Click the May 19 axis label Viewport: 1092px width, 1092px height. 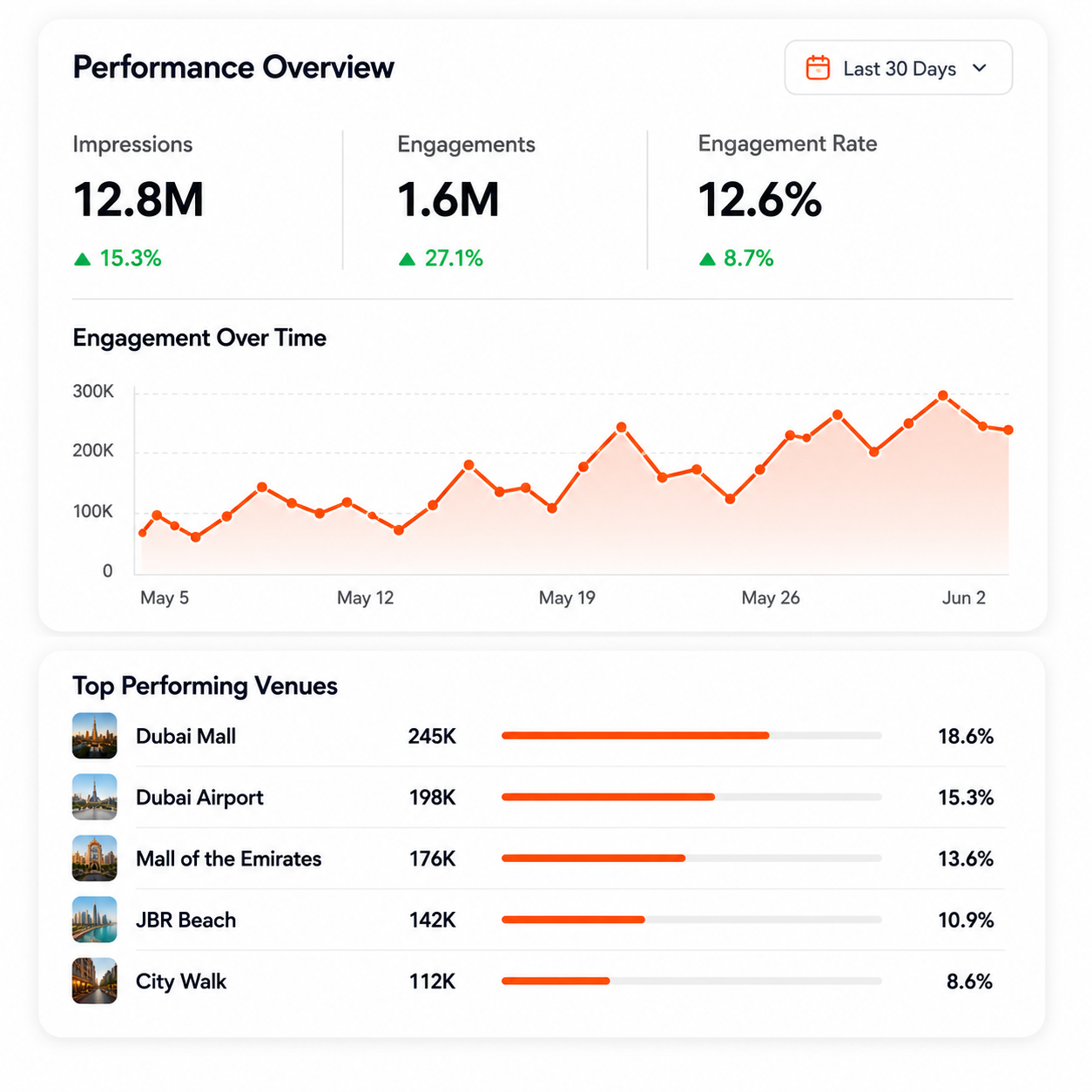(567, 598)
